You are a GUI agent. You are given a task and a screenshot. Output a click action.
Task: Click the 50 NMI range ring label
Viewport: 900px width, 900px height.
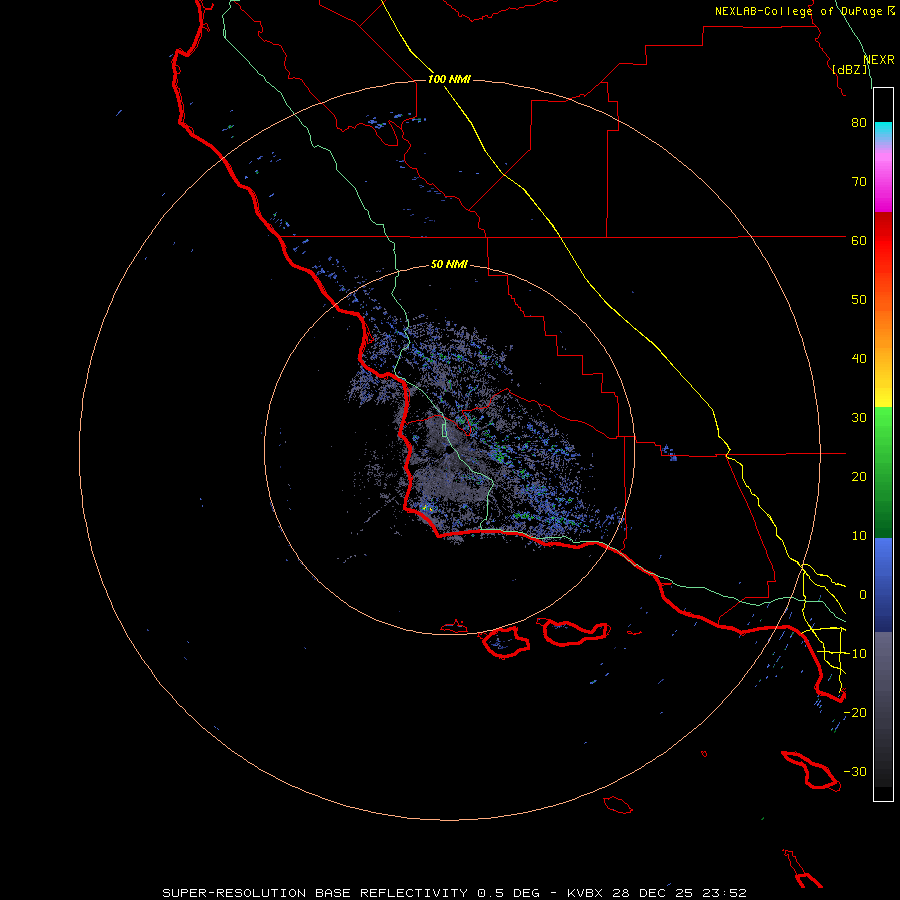click(x=449, y=265)
